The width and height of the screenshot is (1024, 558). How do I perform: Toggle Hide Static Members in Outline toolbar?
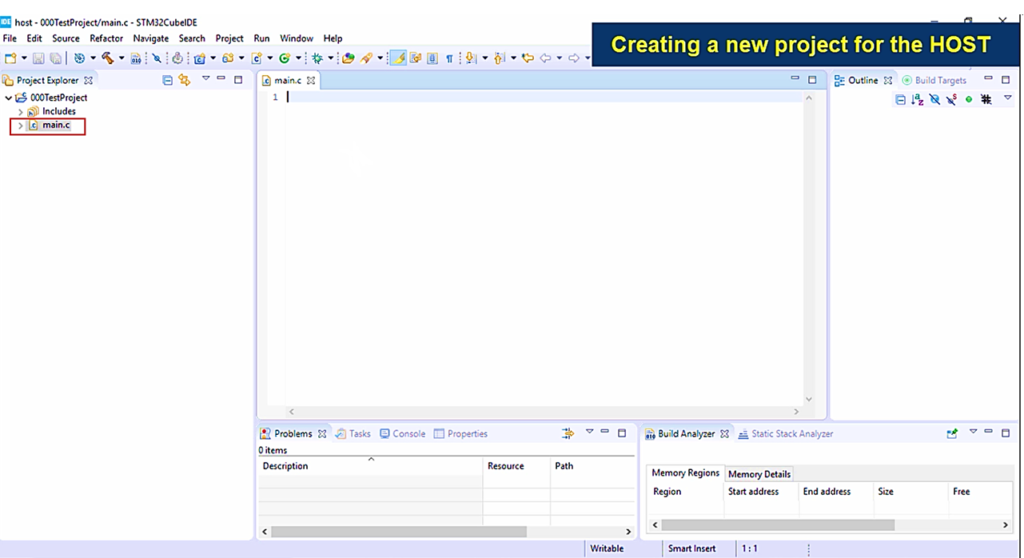coord(952,99)
